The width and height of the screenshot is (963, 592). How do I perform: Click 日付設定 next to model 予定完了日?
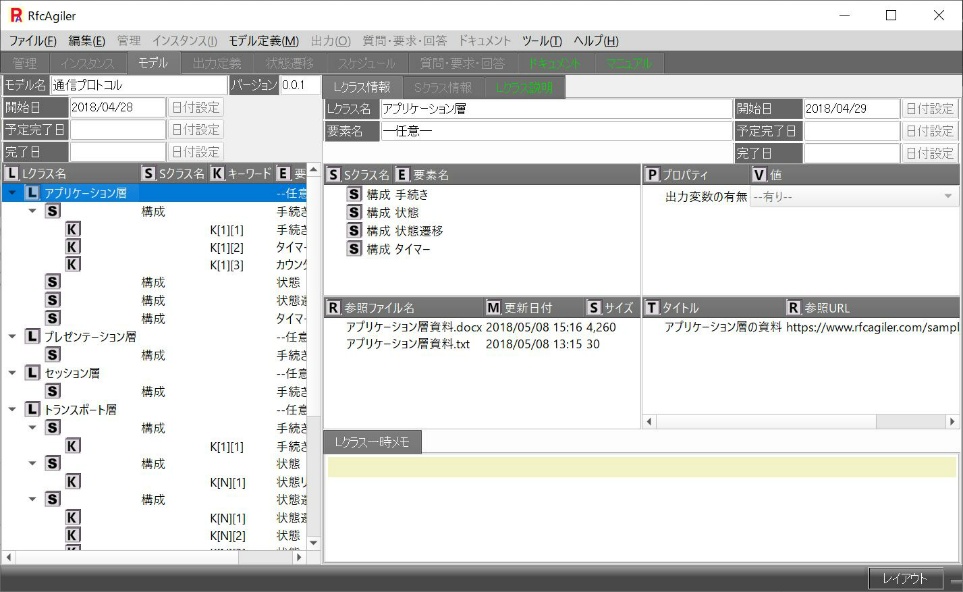pos(195,130)
